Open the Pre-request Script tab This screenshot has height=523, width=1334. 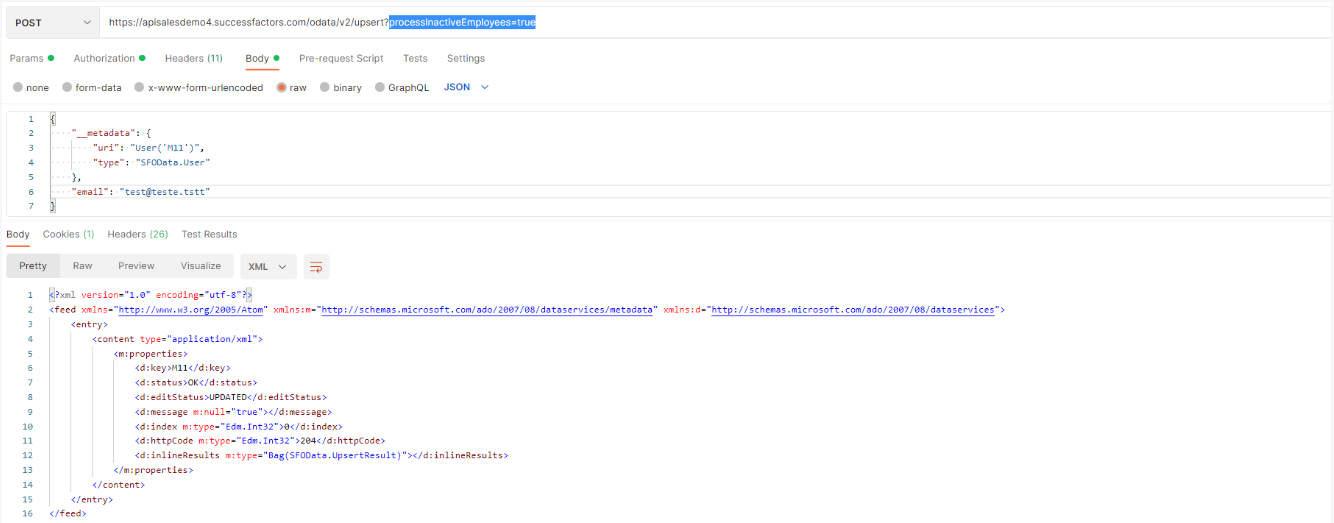click(341, 59)
